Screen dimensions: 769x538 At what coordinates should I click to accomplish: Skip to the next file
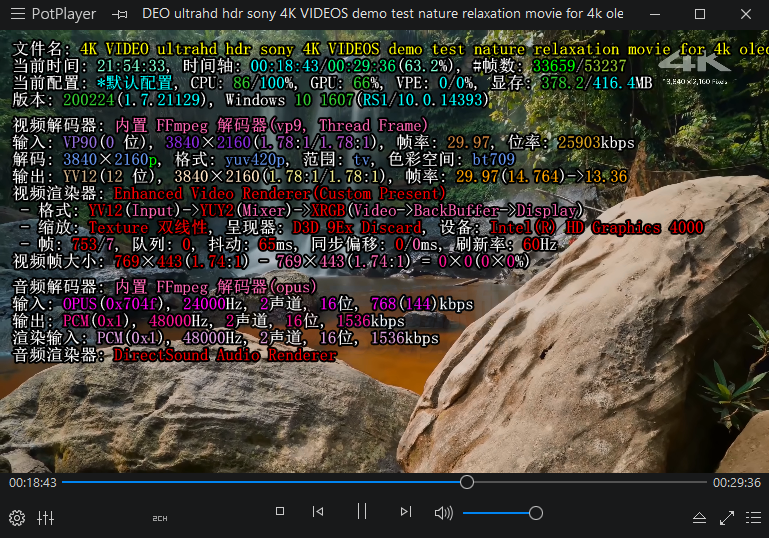[406, 512]
